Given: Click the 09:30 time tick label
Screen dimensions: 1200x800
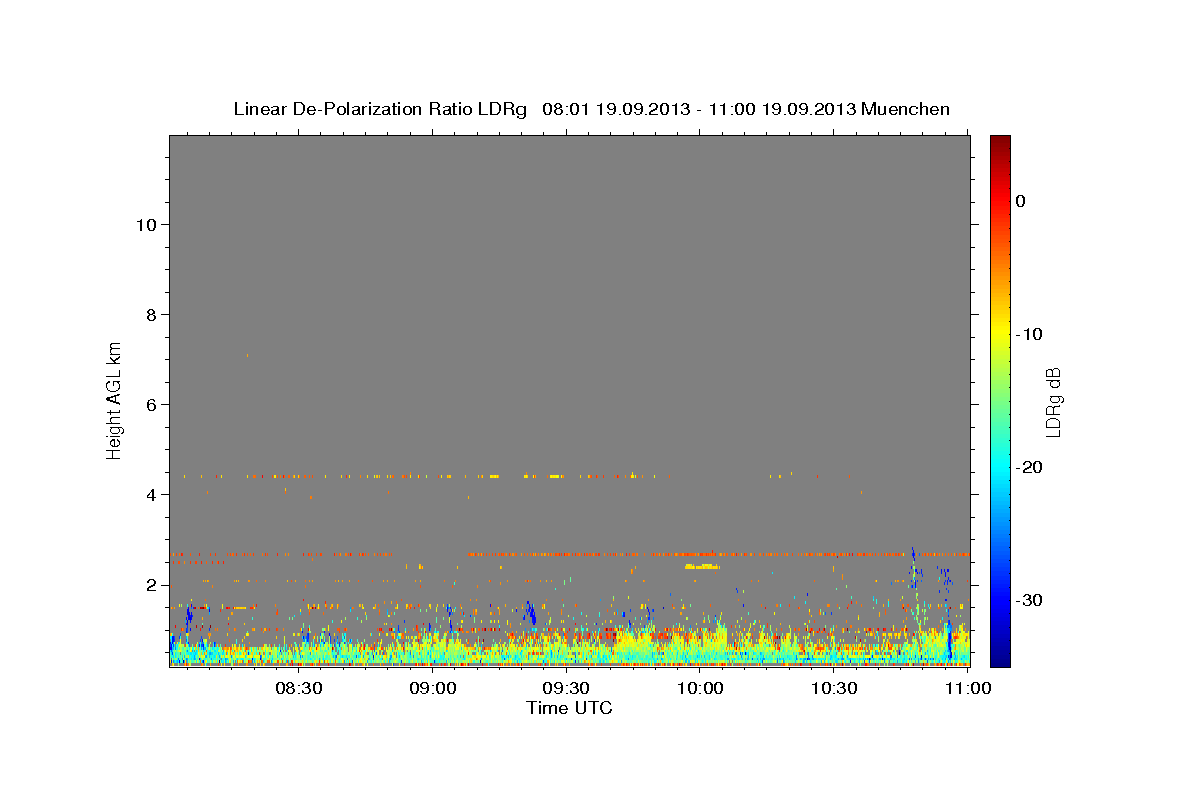Looking at the screenshot, I should (566, 688).
